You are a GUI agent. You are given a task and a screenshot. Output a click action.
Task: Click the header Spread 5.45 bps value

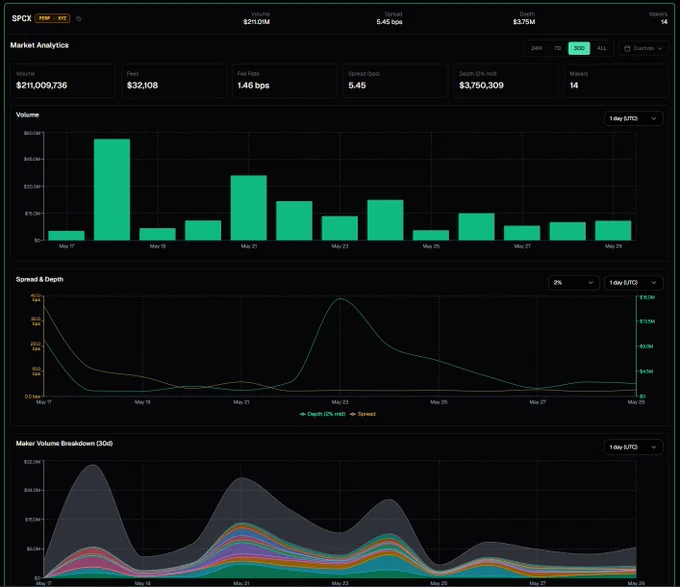pyautogui.click(x=389, y=22)
